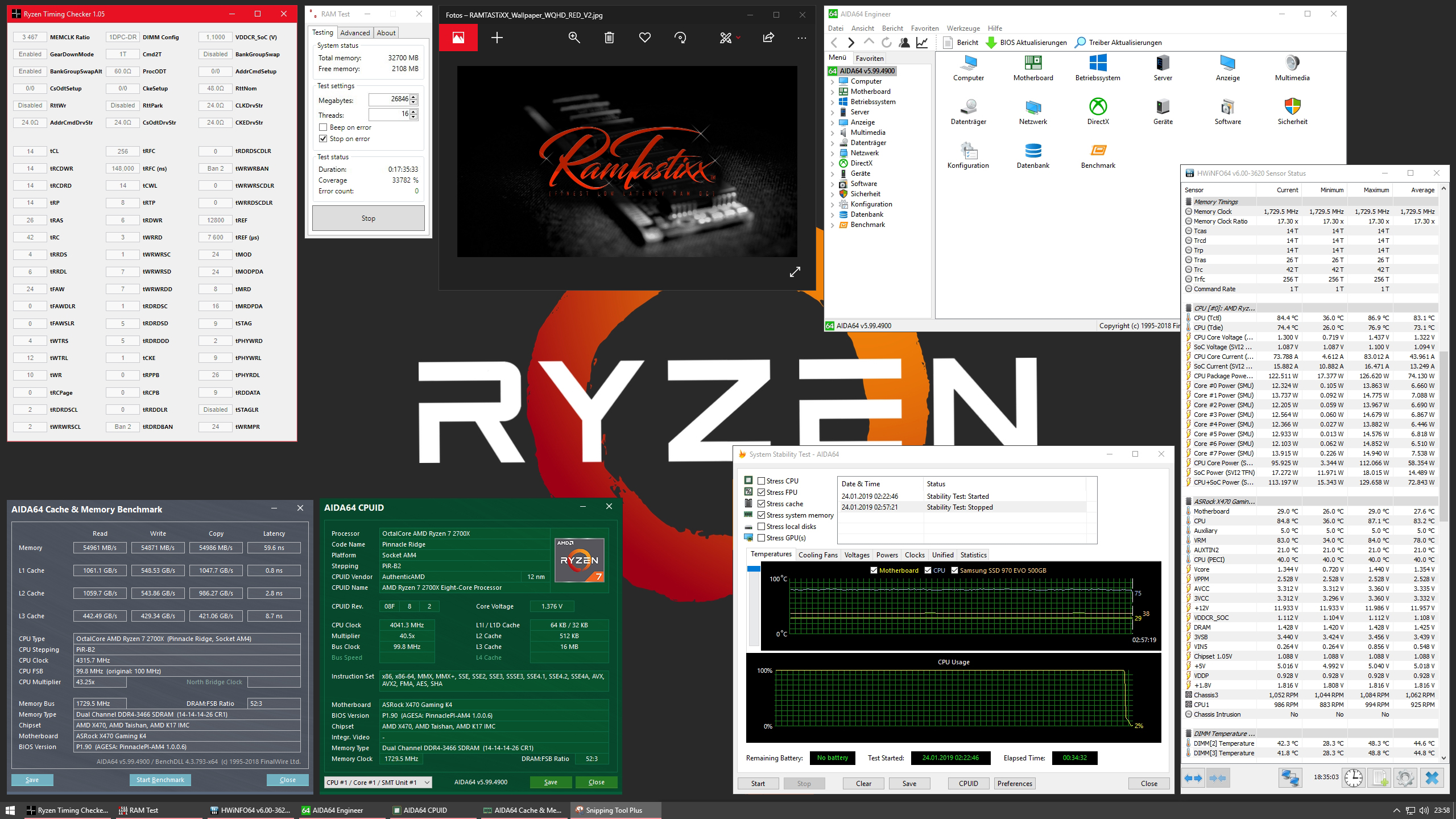Click the zoom magnifier icon in Fotos
This screenshot has height=819, width=1456.
(574, 38)
